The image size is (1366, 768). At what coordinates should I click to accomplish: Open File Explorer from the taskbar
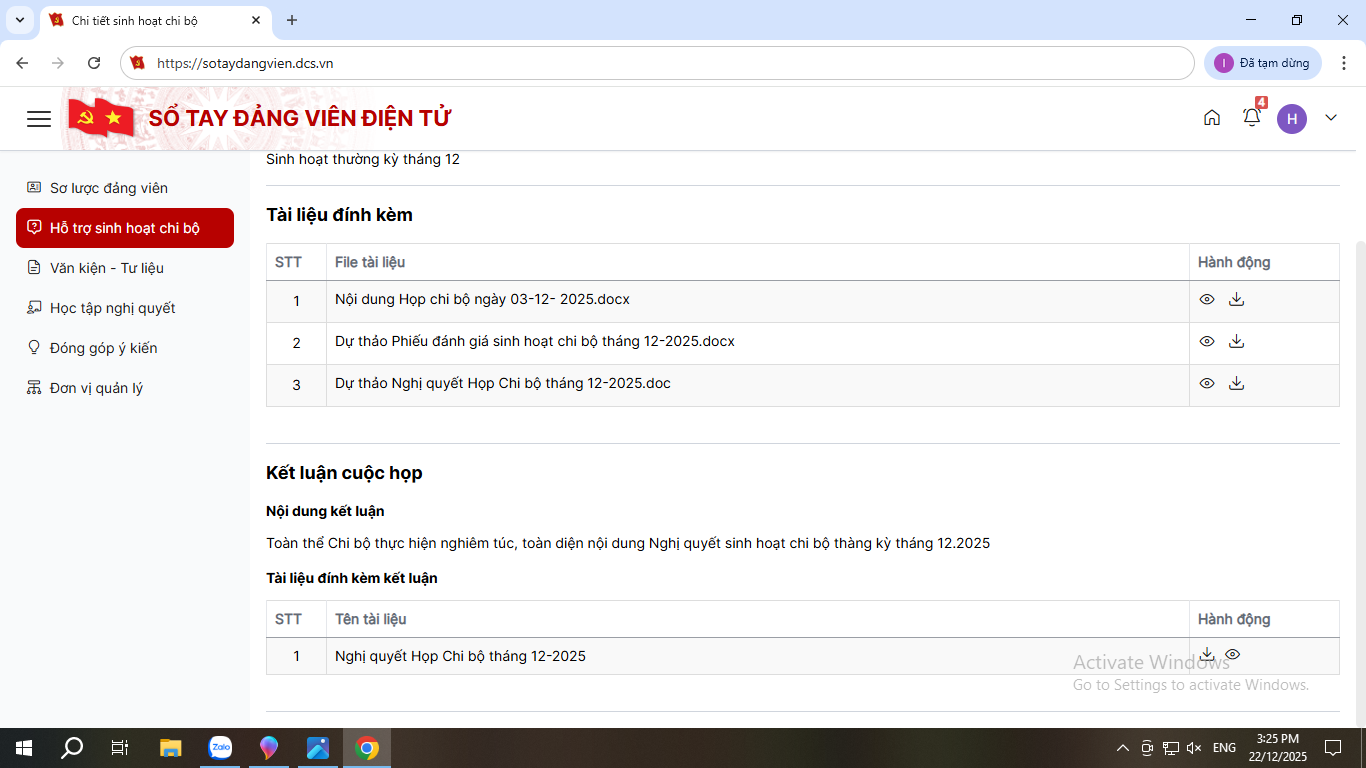pyautogui.click(x=171, y=748)
